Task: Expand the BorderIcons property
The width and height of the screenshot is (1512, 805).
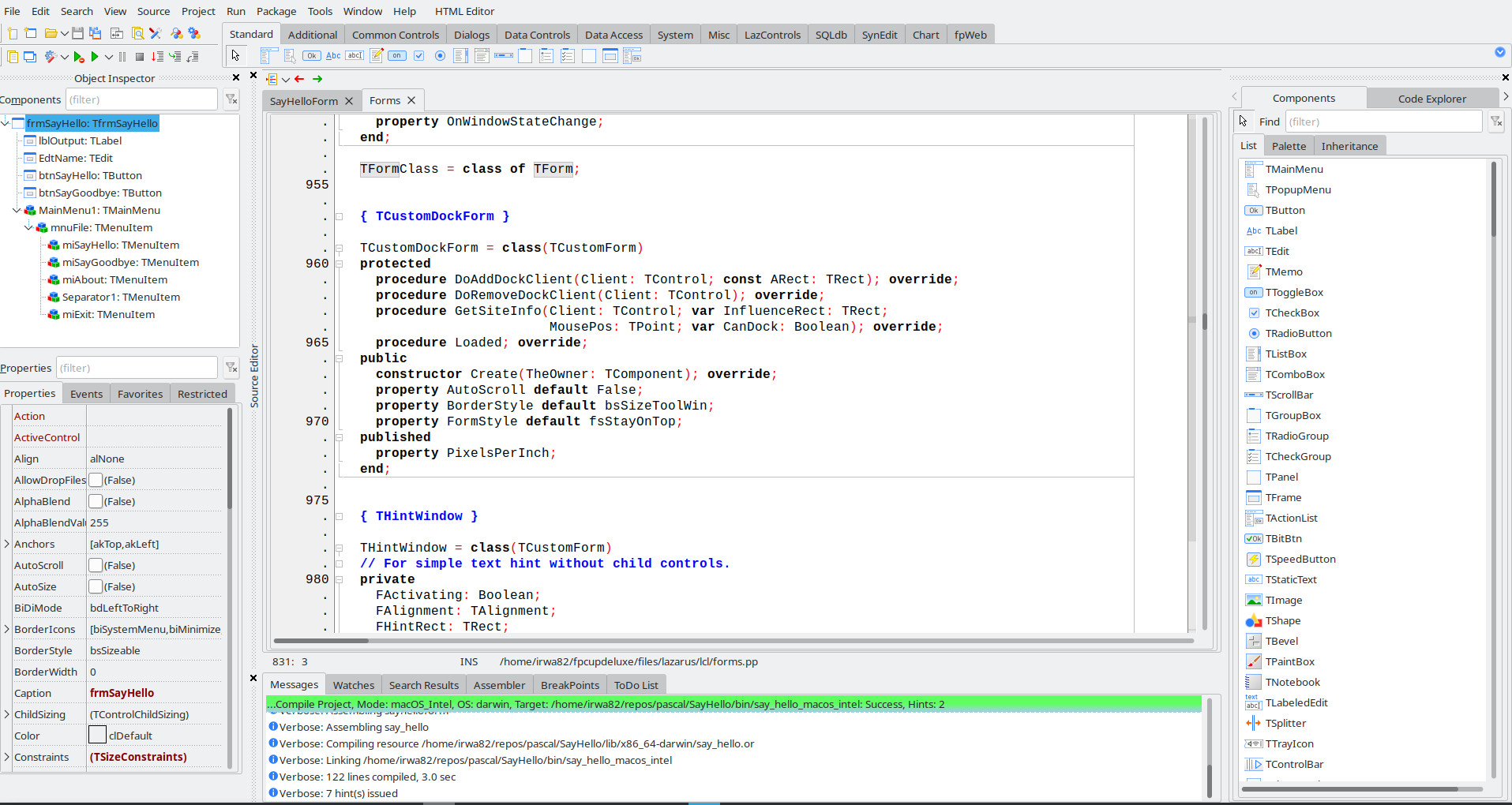Action: tap(6, 629)
